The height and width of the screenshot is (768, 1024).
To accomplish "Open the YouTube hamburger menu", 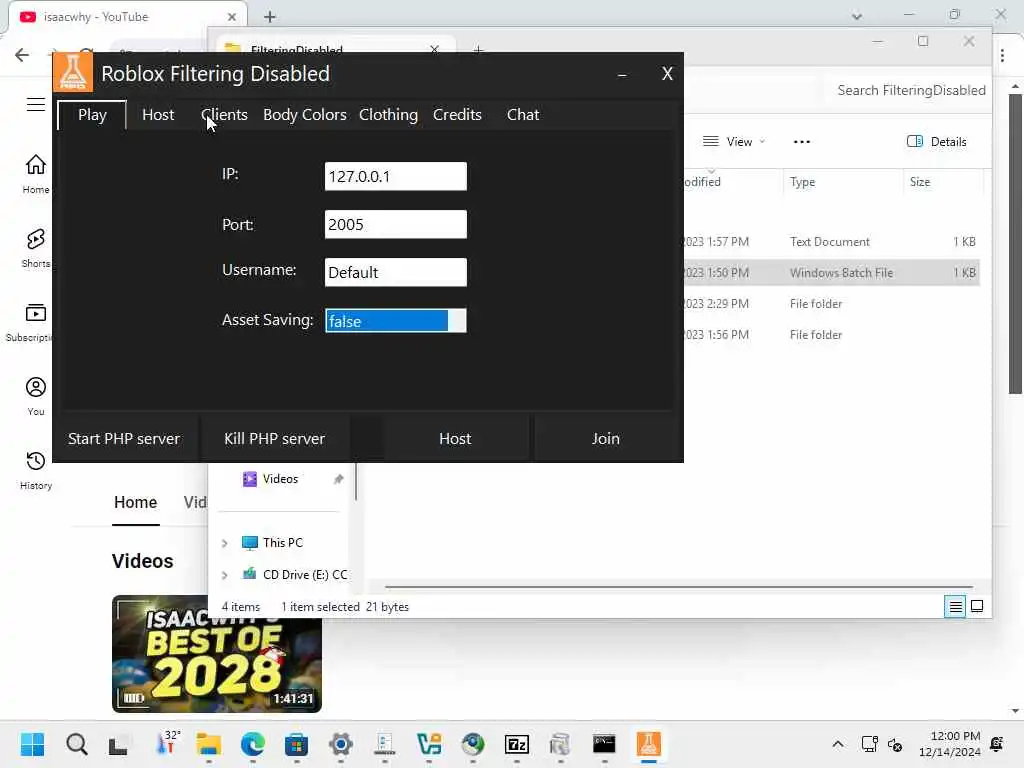I will (x=36, y=104).
